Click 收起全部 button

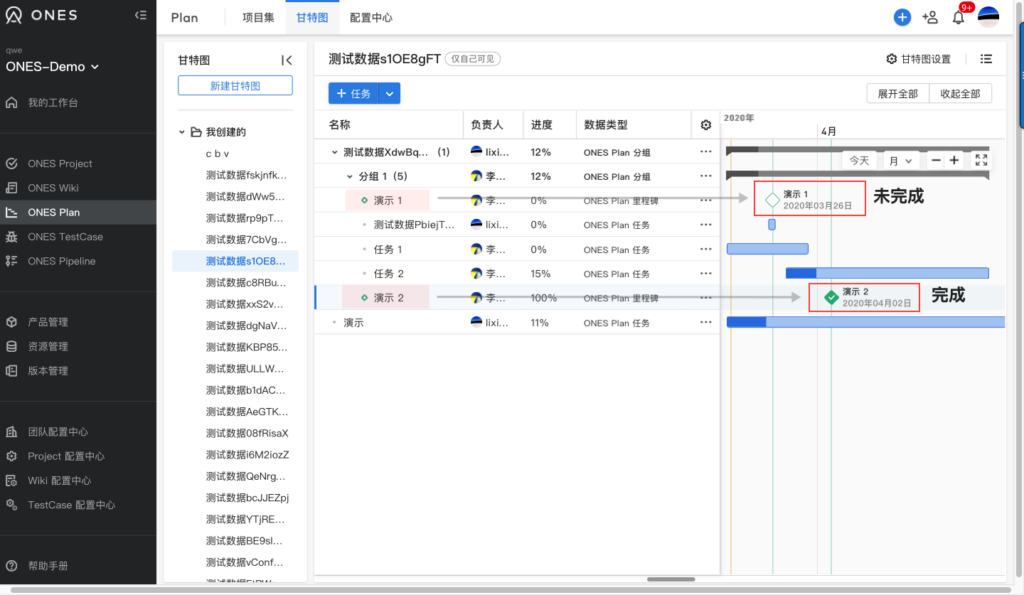tap(960, 93)
